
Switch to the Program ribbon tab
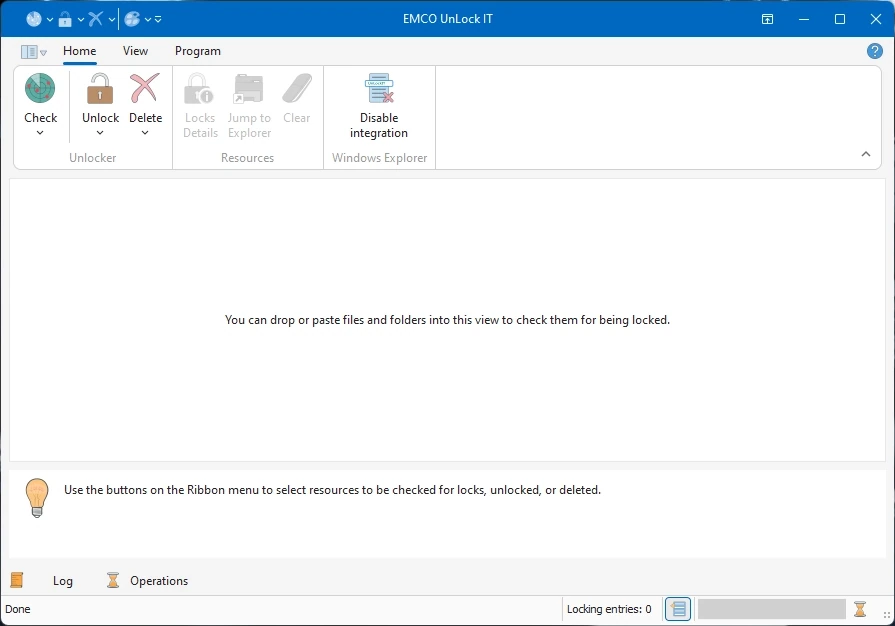197,51
